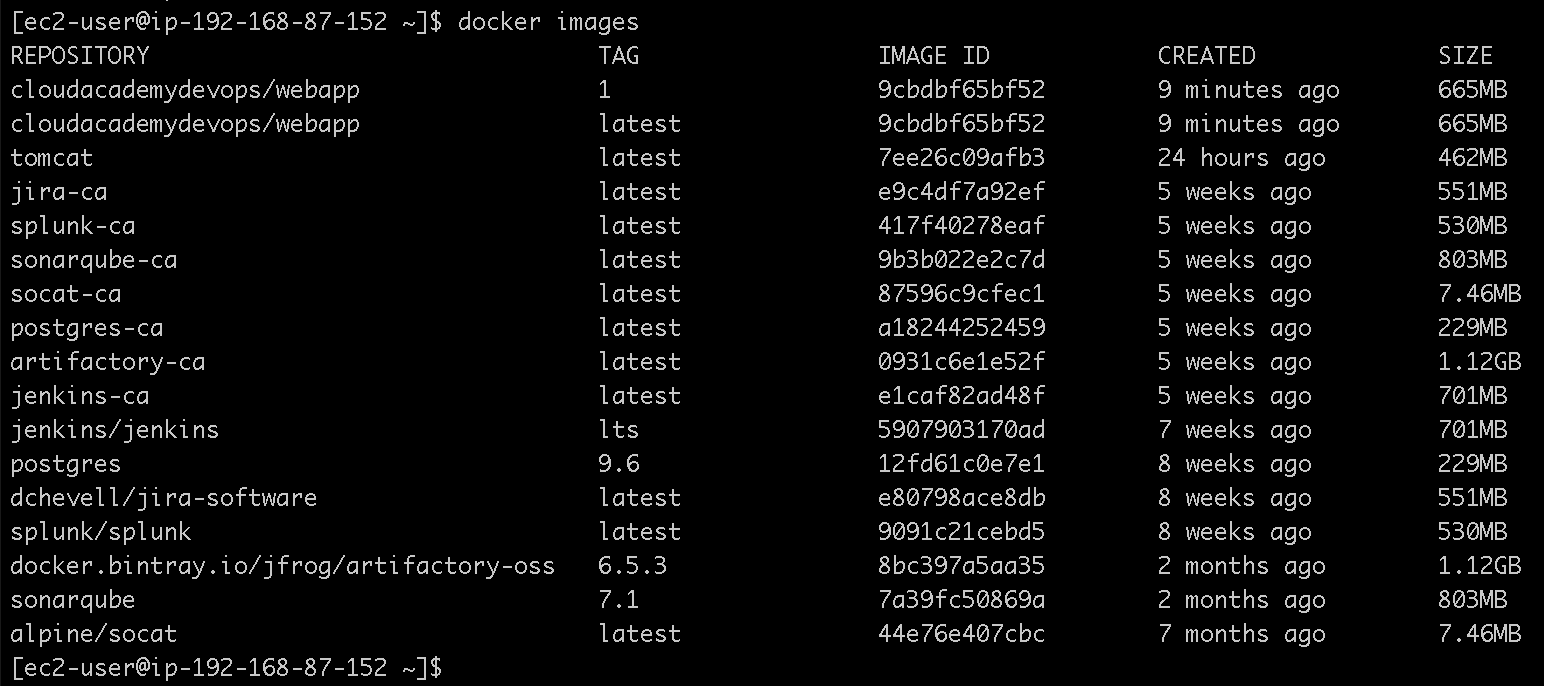Click the alpine/socat repository name

pos(94,634)
